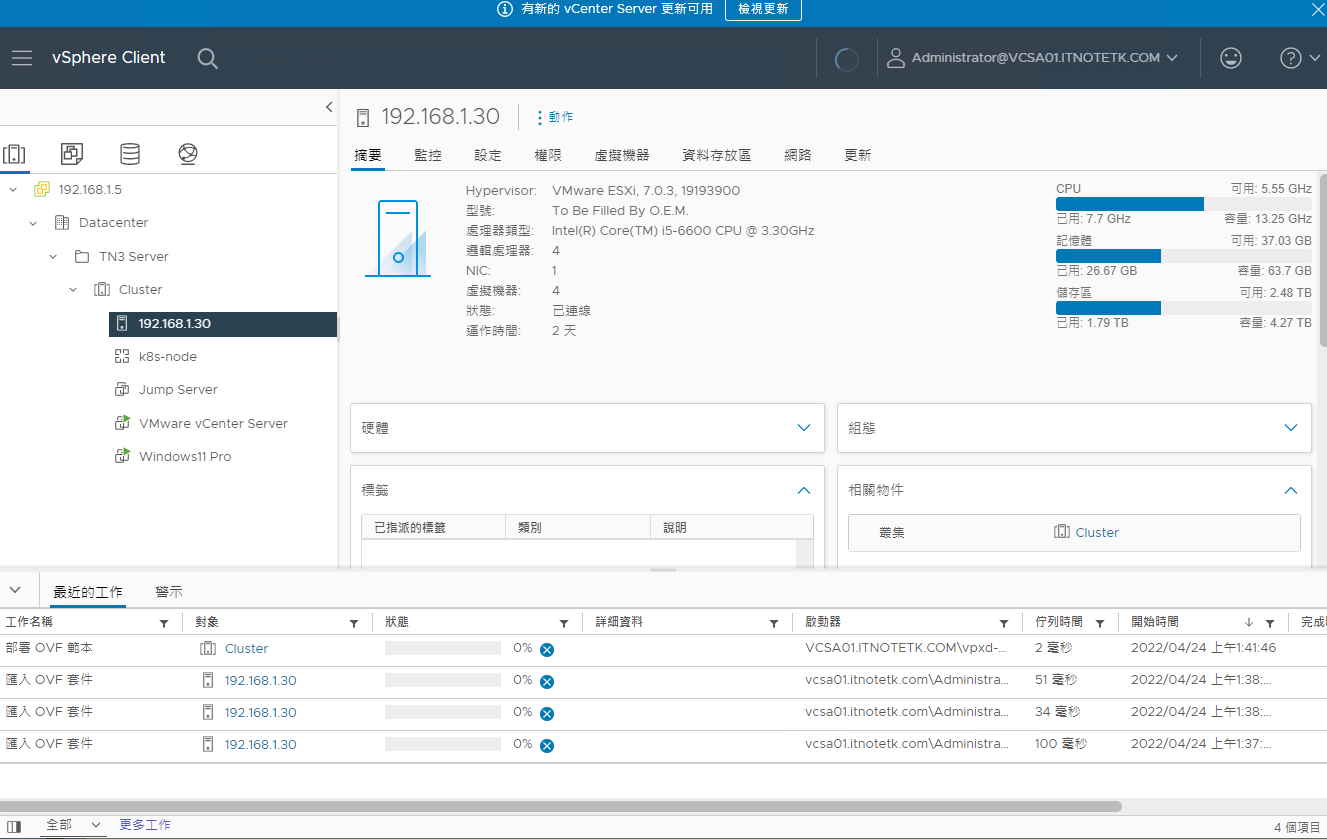
Task: Filter the 工作名稱 column
Action: pyautogui.click(x=164, y=623)
